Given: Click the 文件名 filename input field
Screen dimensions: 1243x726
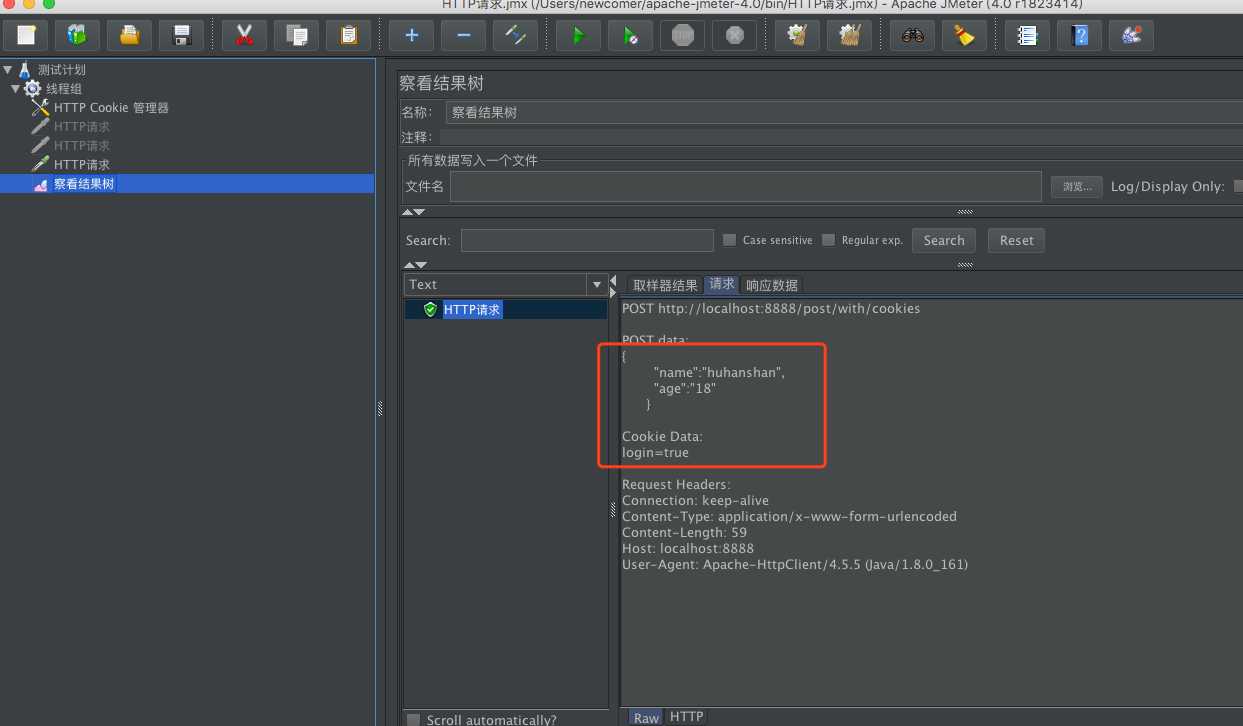Looking at the screenshot, I should pyautogui.click(x=745, y=187).
